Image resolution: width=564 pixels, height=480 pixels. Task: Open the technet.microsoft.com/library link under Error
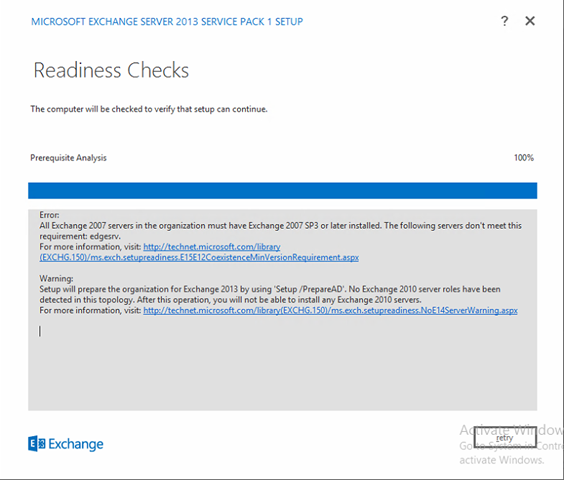tap(212, 247)
